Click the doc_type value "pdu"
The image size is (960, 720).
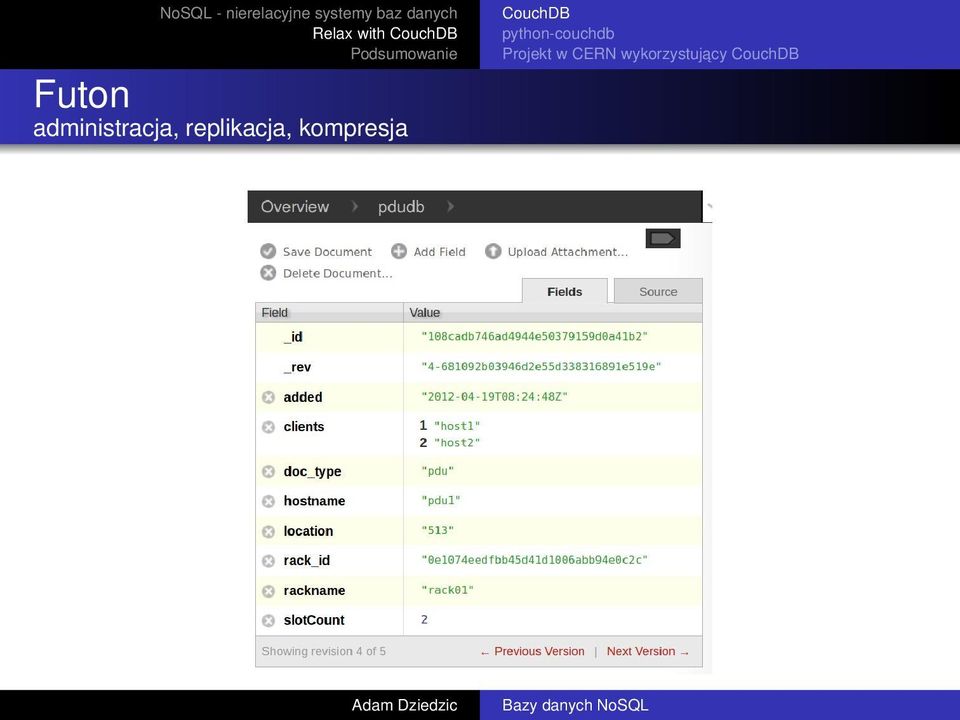point(438,471)
